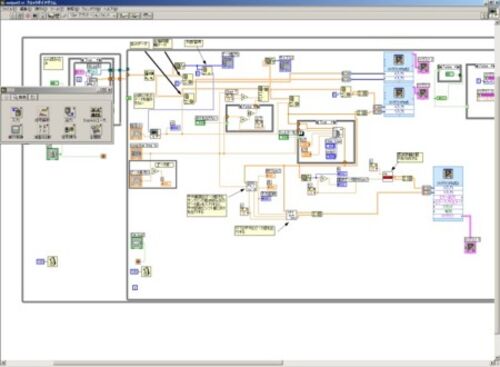The width and height of the screenshot is (500, 367).
Task: Open the selector label of the large case structure
Action: tap(326, 123)
